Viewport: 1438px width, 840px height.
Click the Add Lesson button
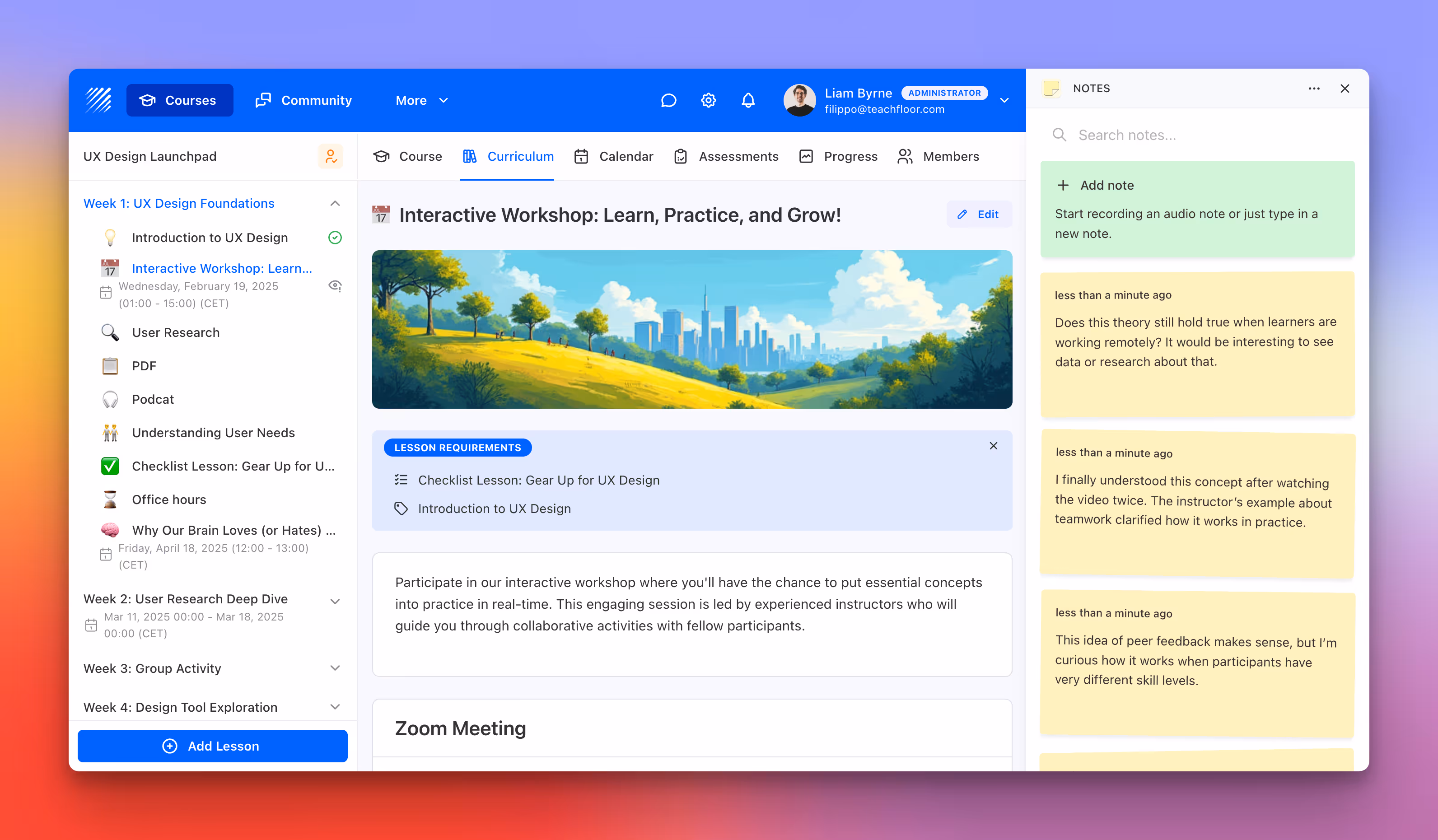[x=212, y=746]
